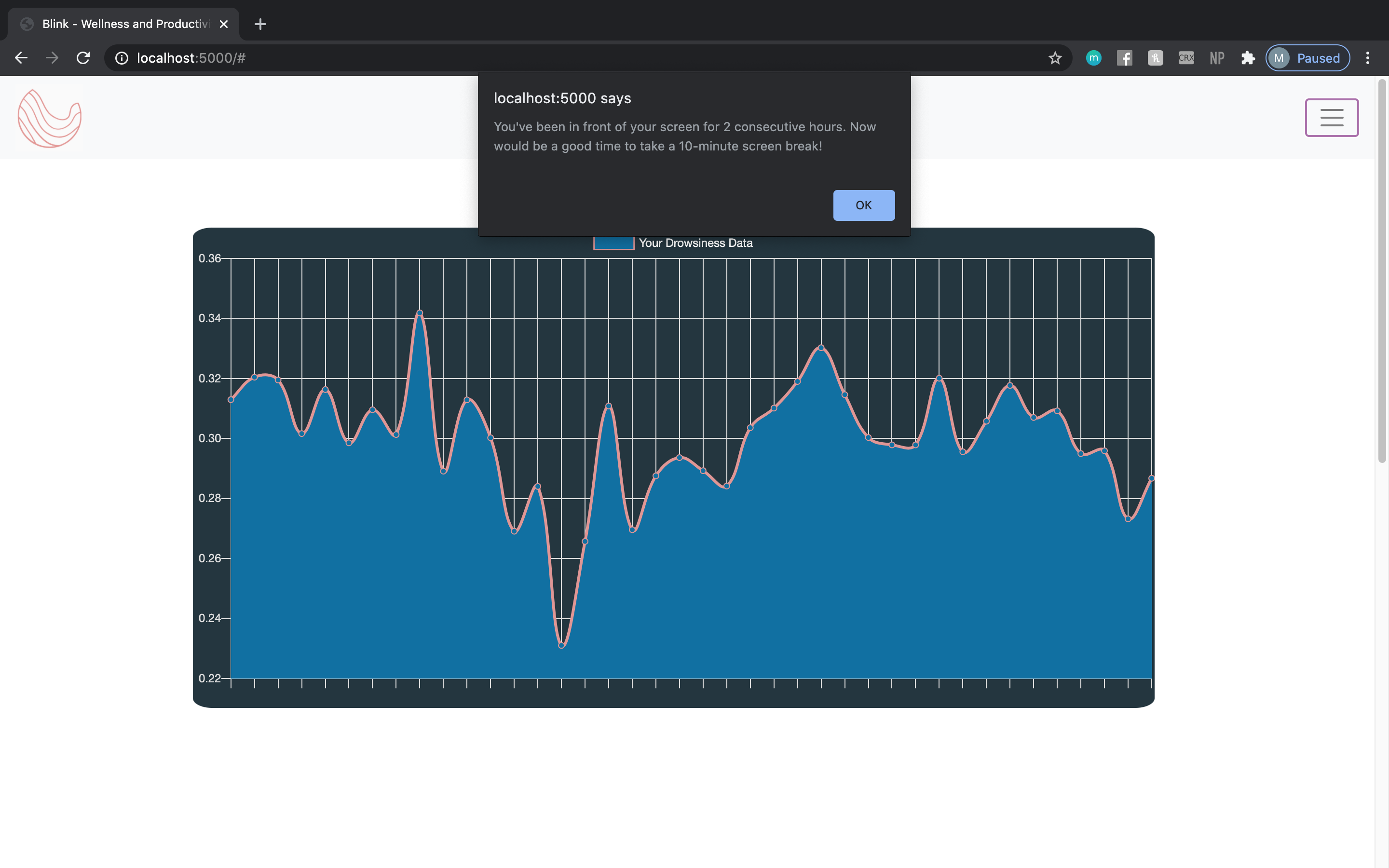
Task: Click the Facebook extension icon
Action: tap(1124, 58)
